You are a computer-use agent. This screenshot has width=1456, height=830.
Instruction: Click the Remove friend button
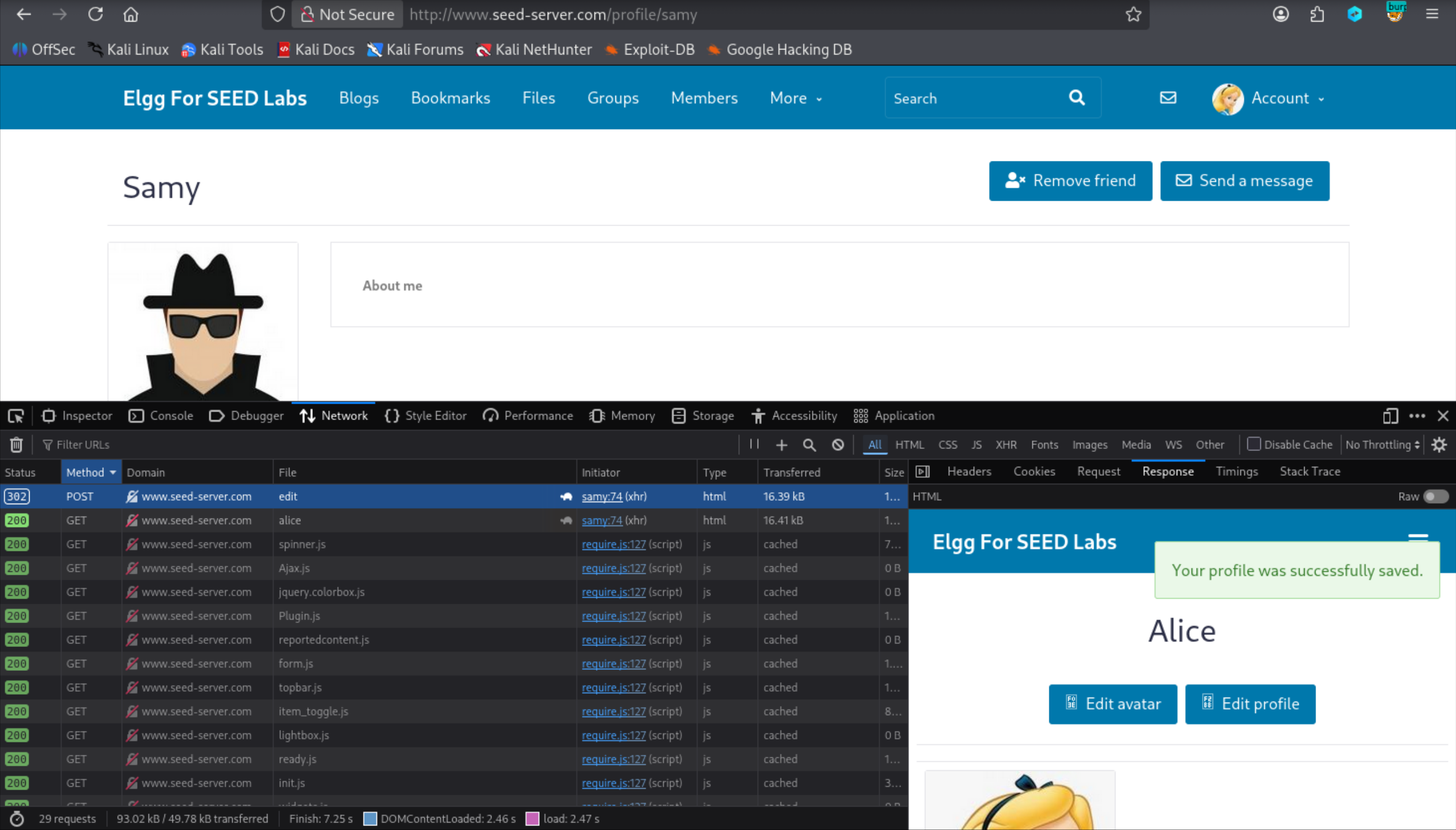tap(1070, 181)
